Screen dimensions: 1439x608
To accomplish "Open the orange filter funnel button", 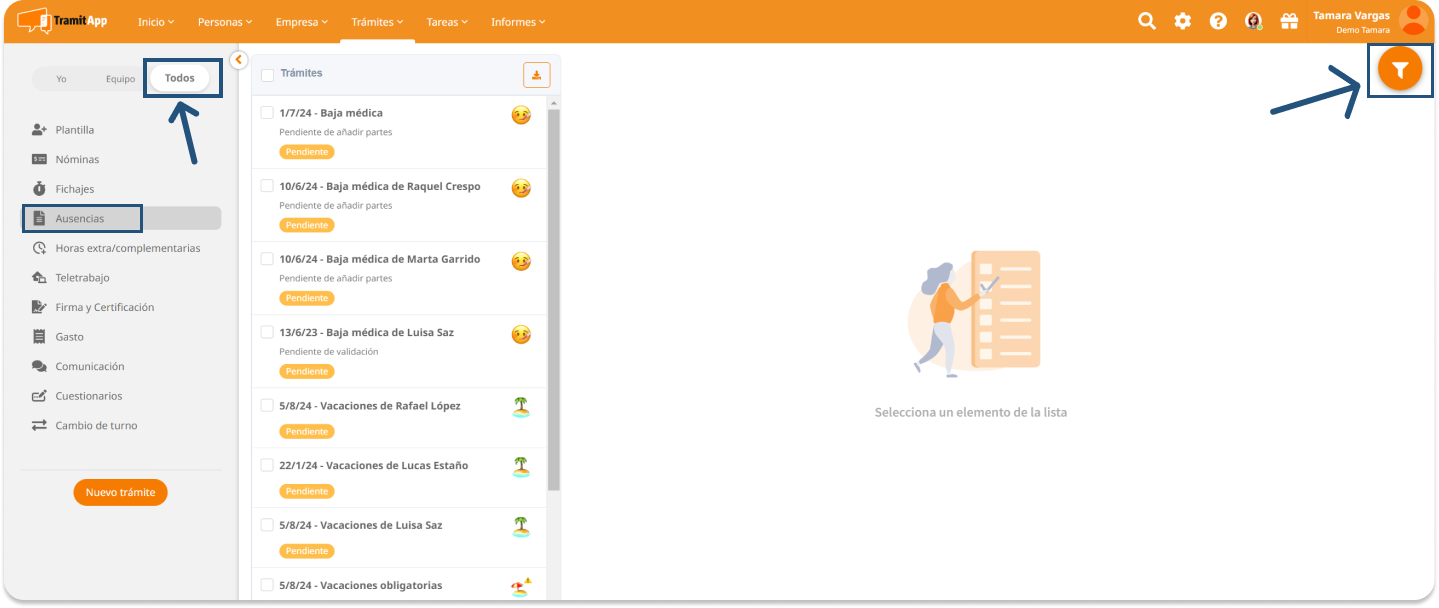I will (1400, 70).
